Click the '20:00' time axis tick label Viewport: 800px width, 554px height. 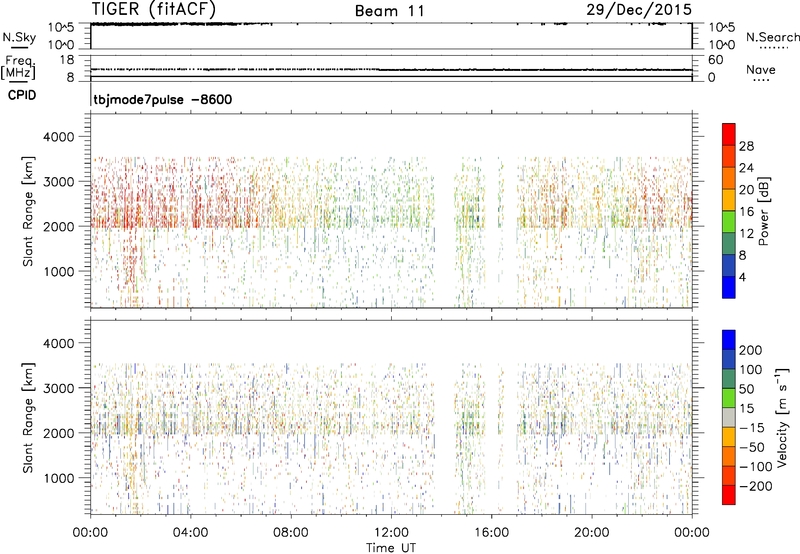591,533
